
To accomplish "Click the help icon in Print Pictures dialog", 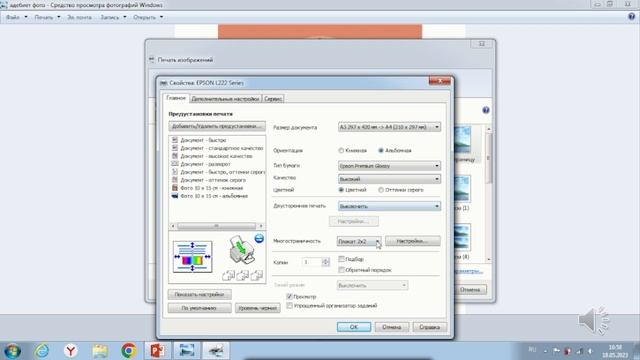I will [x=486, y=110].
